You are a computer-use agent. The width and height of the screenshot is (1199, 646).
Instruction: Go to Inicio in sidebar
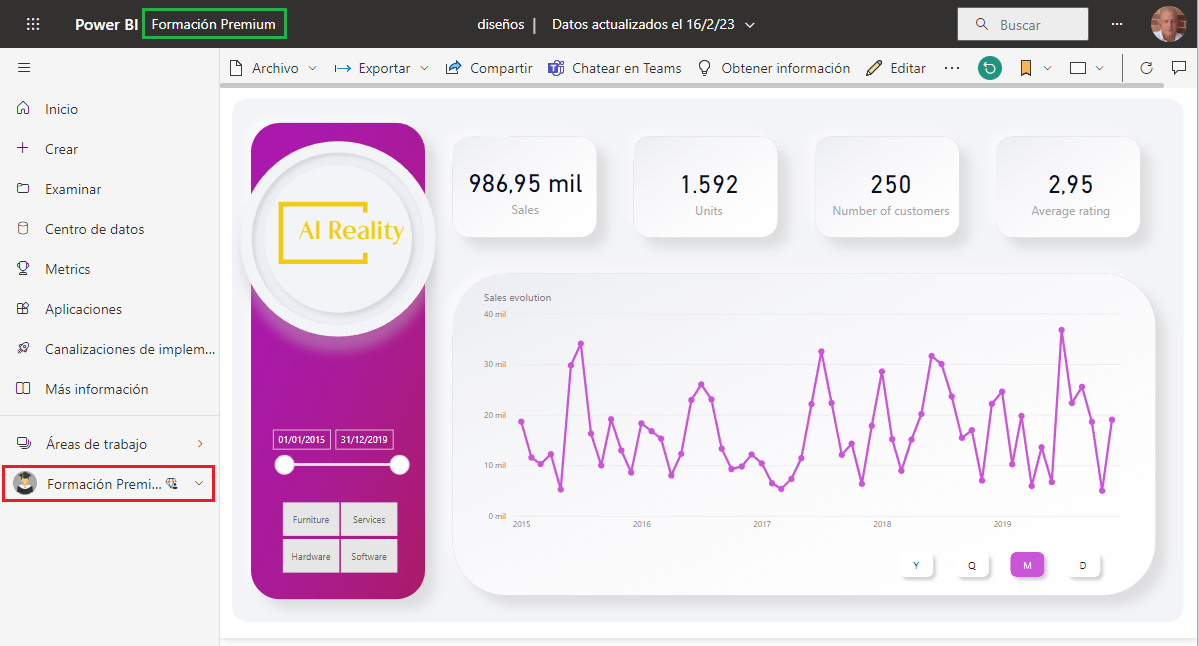[x=61, y=109]
